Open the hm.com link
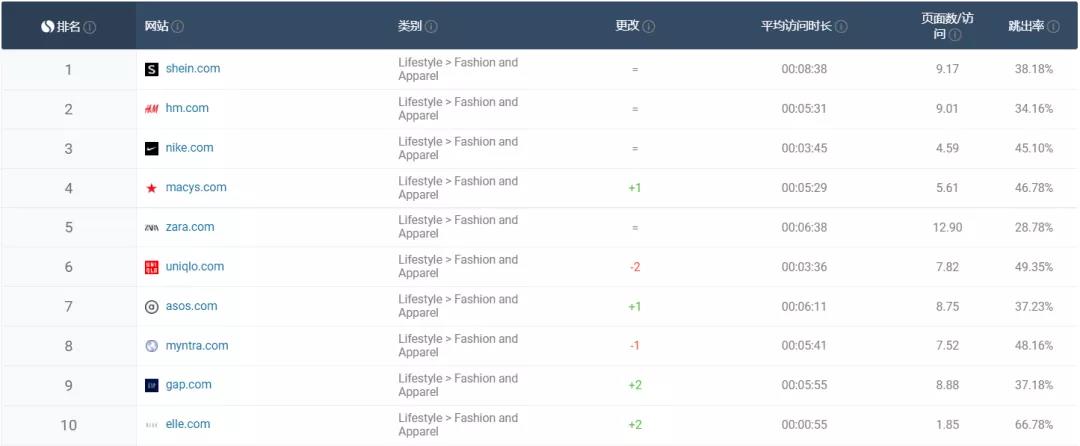Image resolution: width=1080 pixels, height=446 pixels. pyautogui.click(x=187, y=108)
